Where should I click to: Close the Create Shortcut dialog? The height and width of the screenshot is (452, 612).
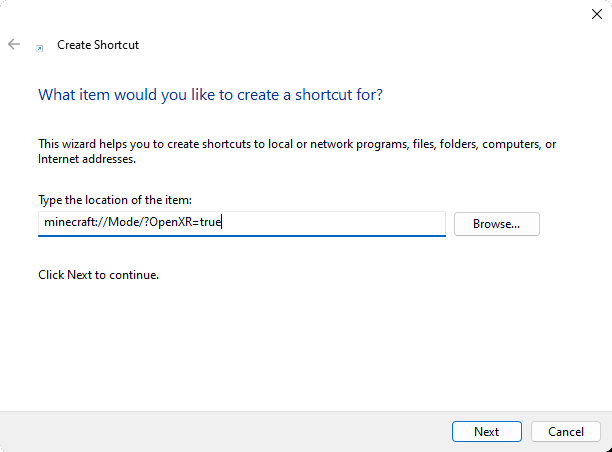click(x=597, y=14)
